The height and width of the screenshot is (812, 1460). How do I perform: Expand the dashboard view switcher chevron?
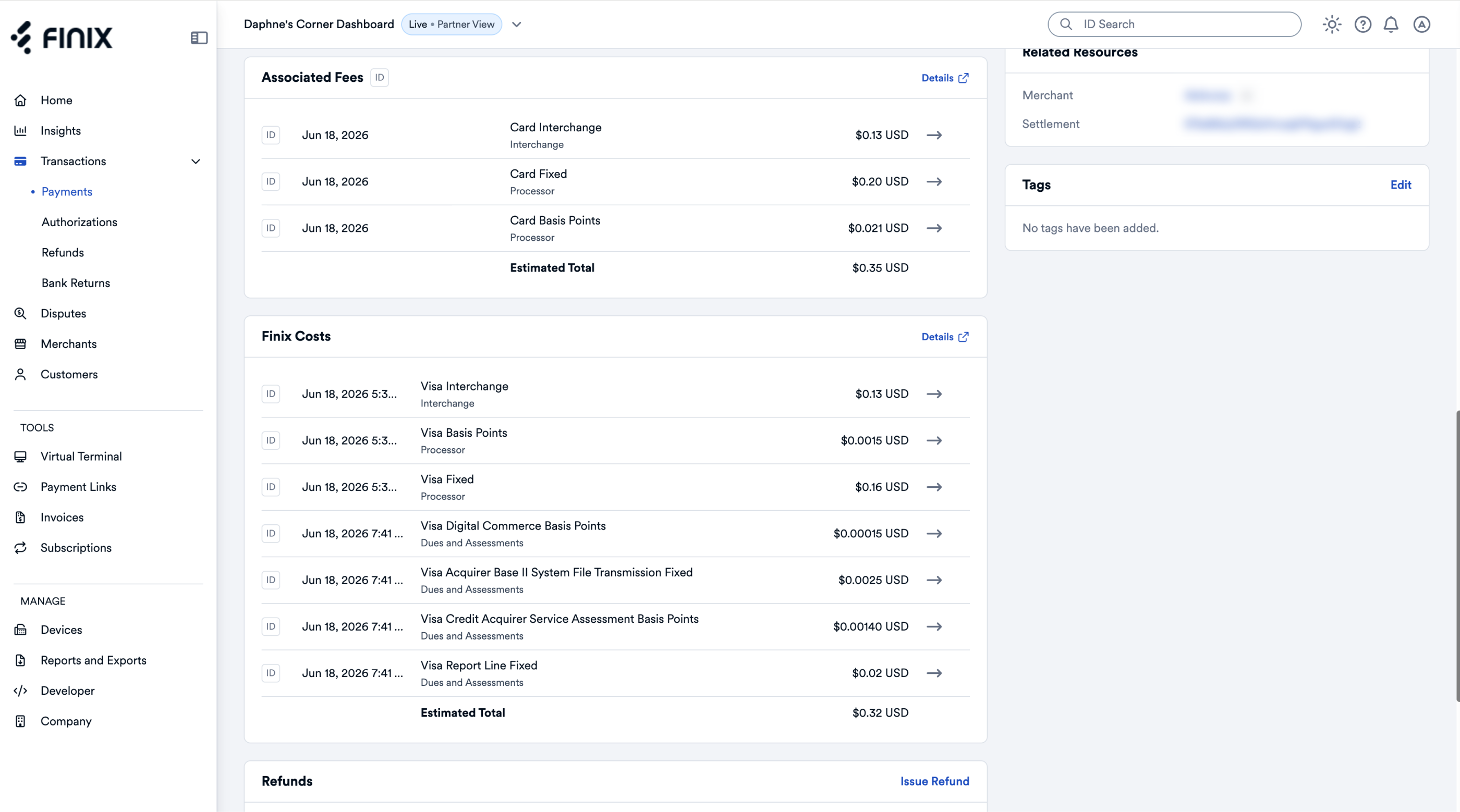pyautogui.click(x=516, y=24)
